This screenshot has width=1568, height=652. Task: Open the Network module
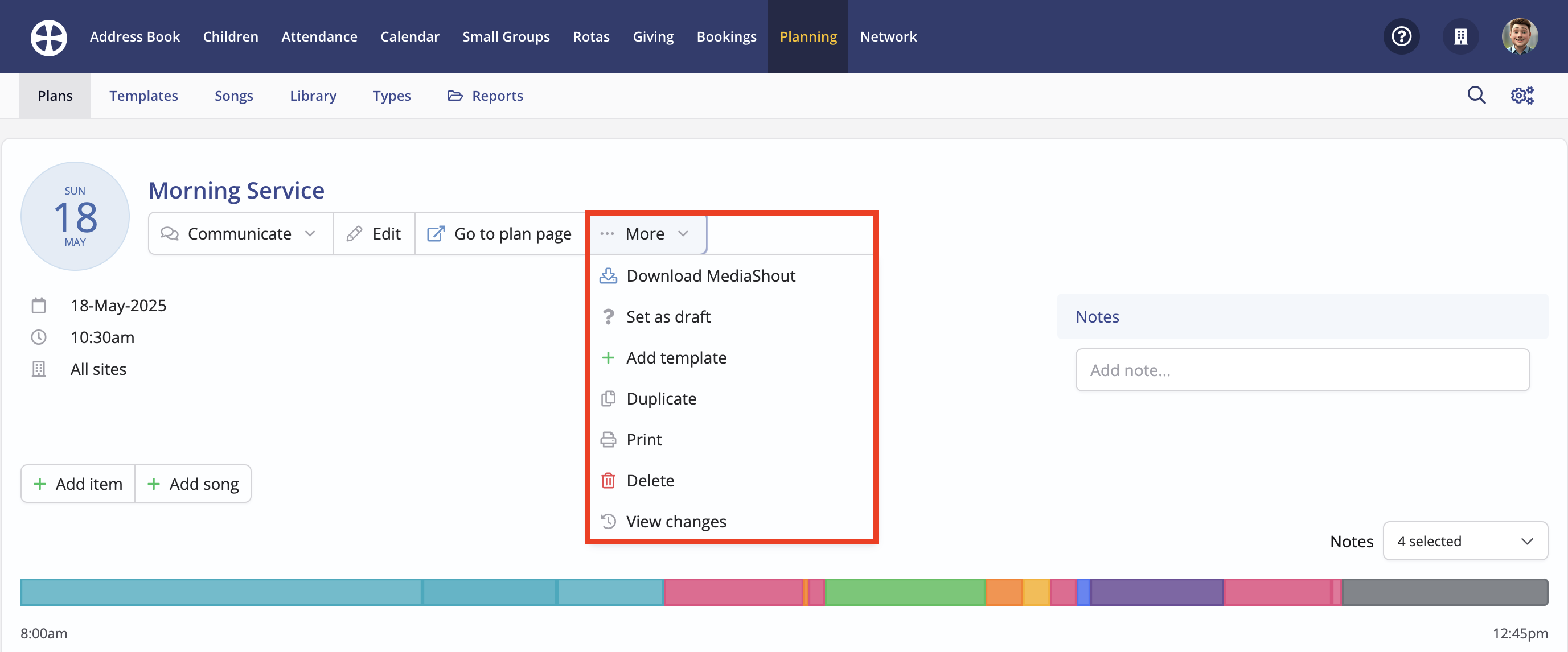coord(888,36)
